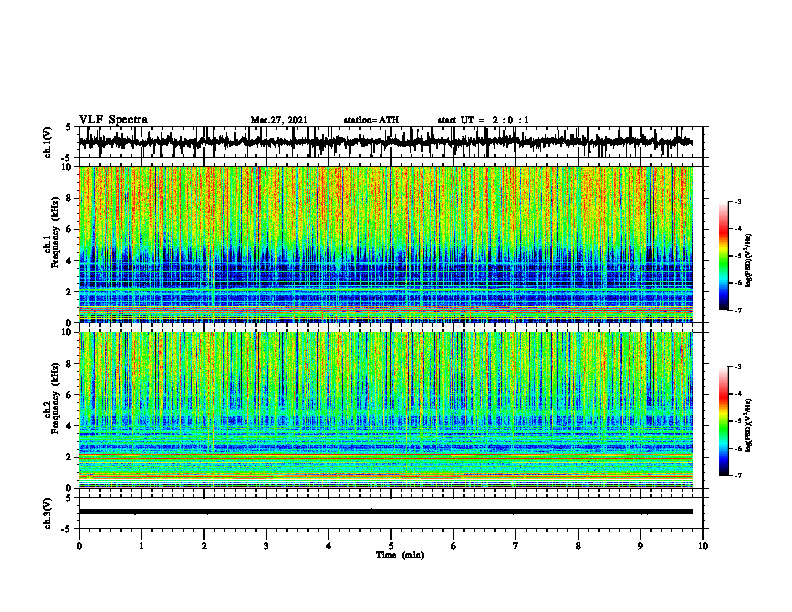Click the "2" time axis tick label

pyautogui.click(x=204, y=546)
